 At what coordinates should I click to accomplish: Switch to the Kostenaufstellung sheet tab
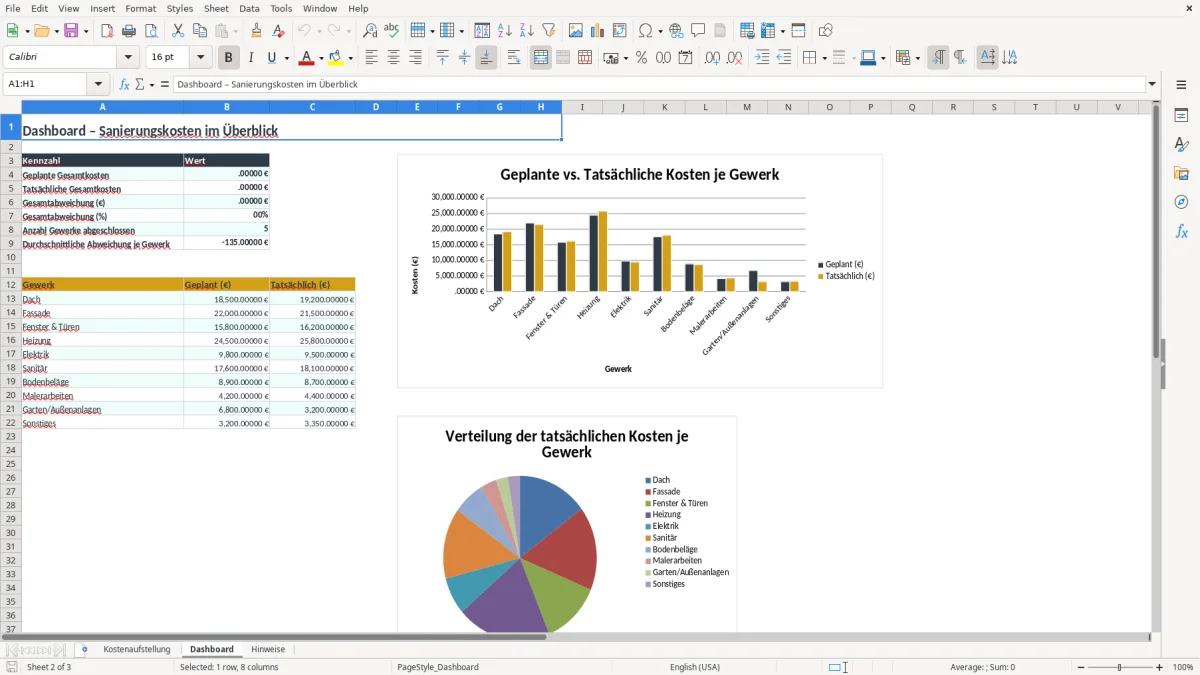click(x=137, y=649)
